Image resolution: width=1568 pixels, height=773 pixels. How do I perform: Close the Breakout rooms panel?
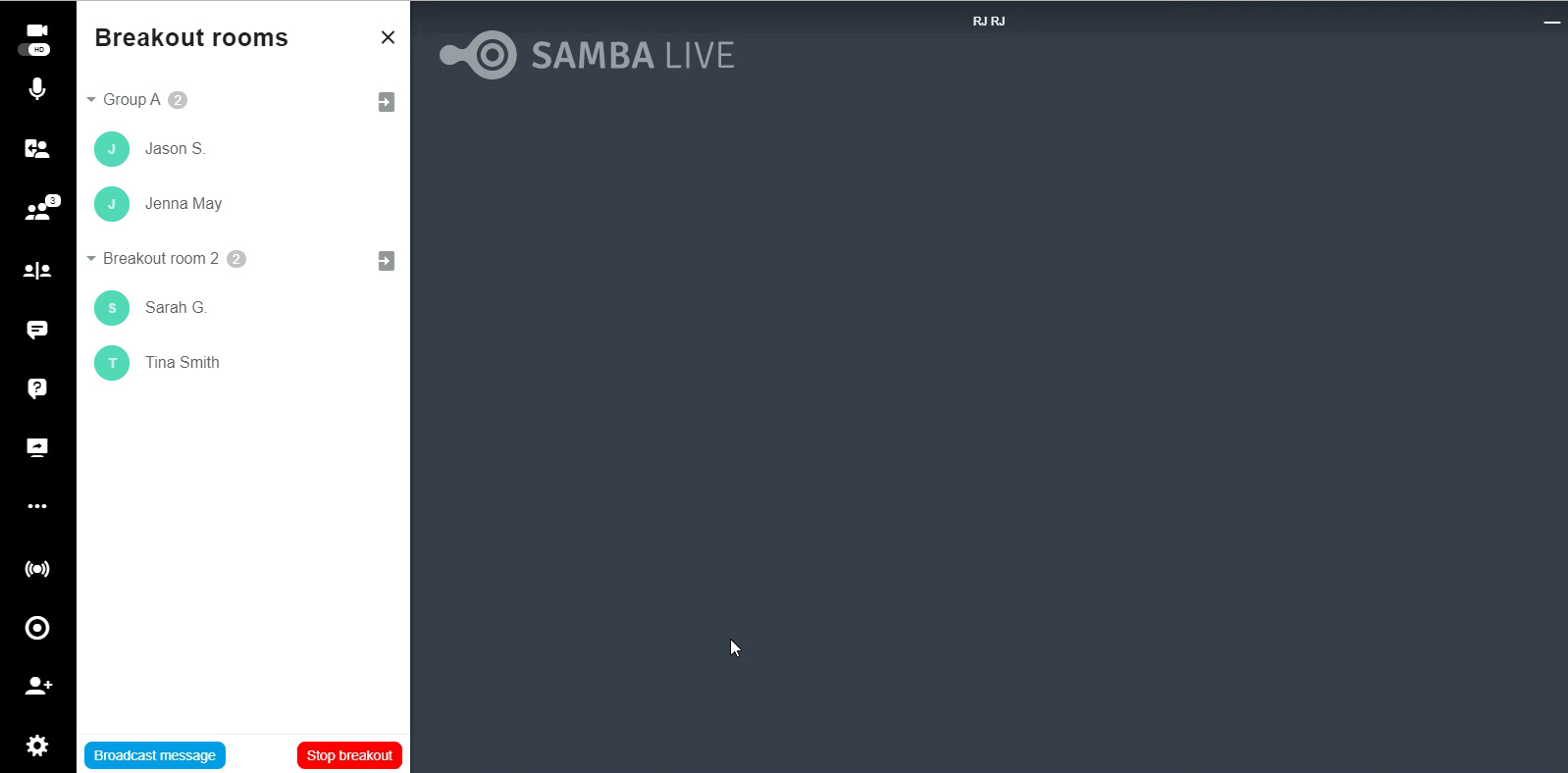[x=388, y=37]
